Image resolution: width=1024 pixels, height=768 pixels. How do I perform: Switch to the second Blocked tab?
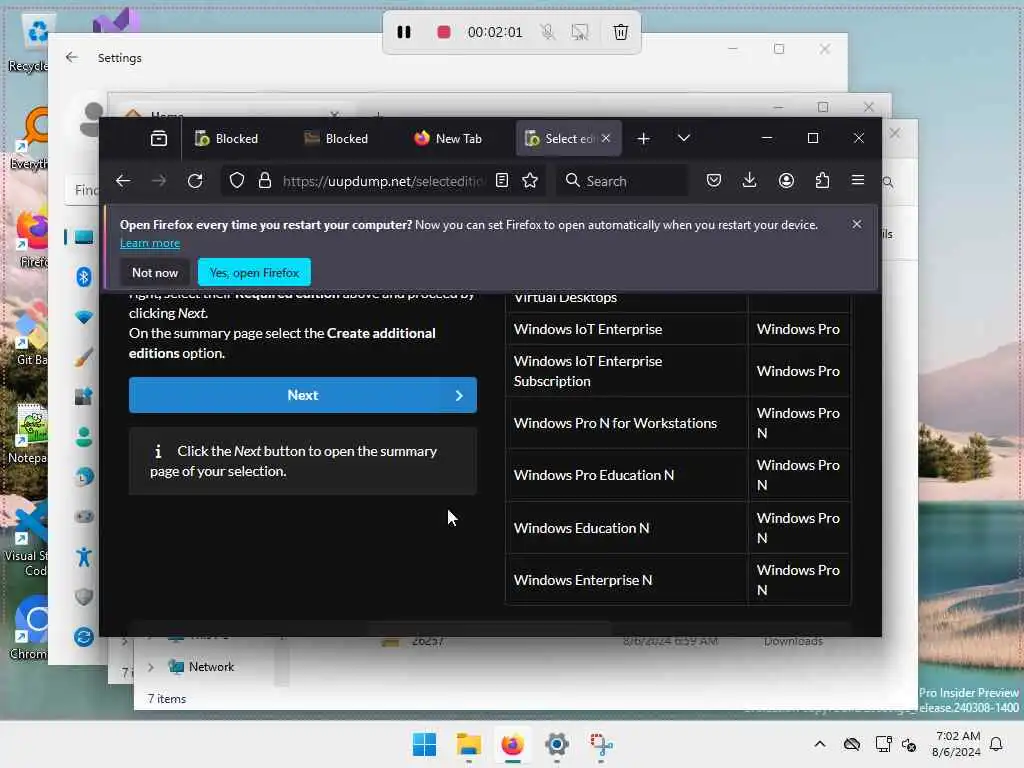(x=338, y=138)
